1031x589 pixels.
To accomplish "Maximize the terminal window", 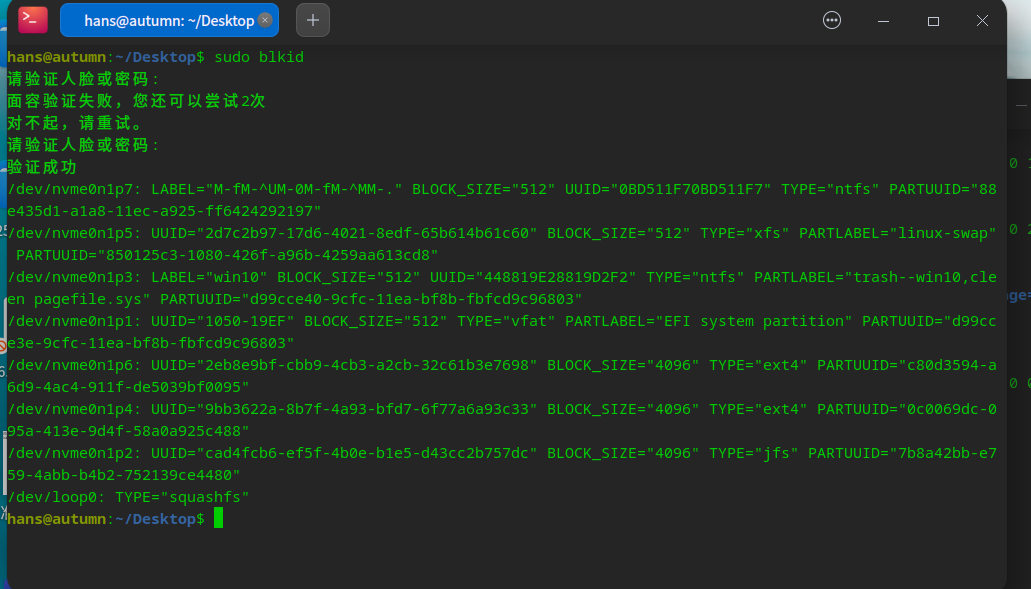I will coord(933,21).
